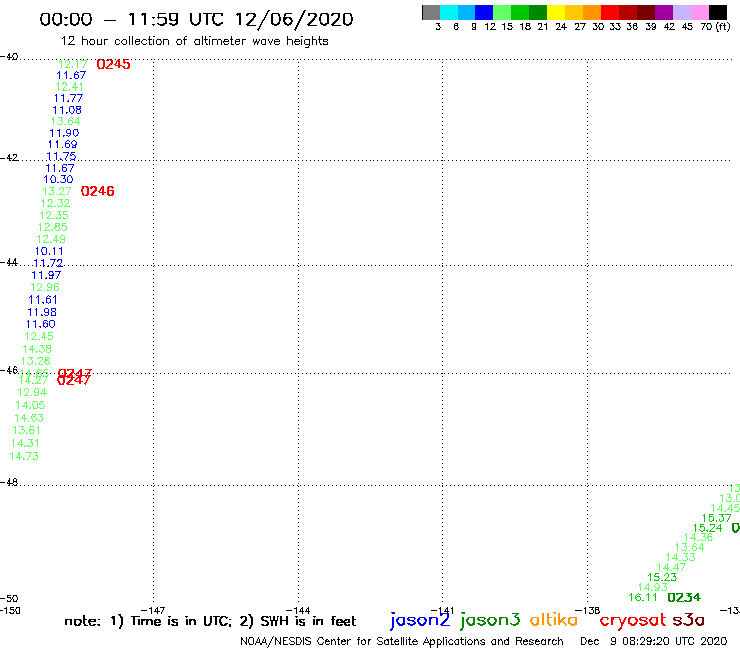740x650 pixels.
Task: Click the Dec 9 08:29:20 UTC timestamp
Action: [654, 641]
